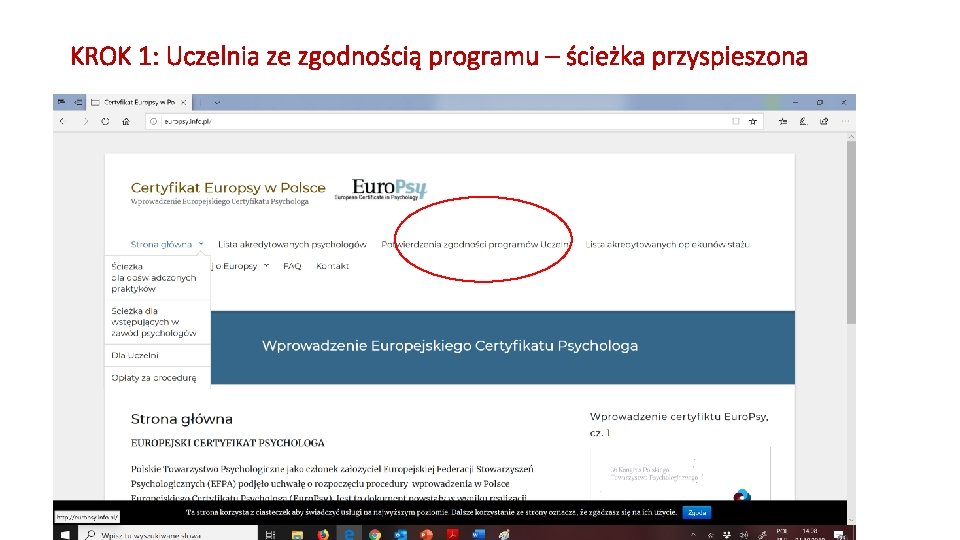Screen dimensions: 960x540
Task: Launch Firefox from the taskbar
Action: click(323, 534)
